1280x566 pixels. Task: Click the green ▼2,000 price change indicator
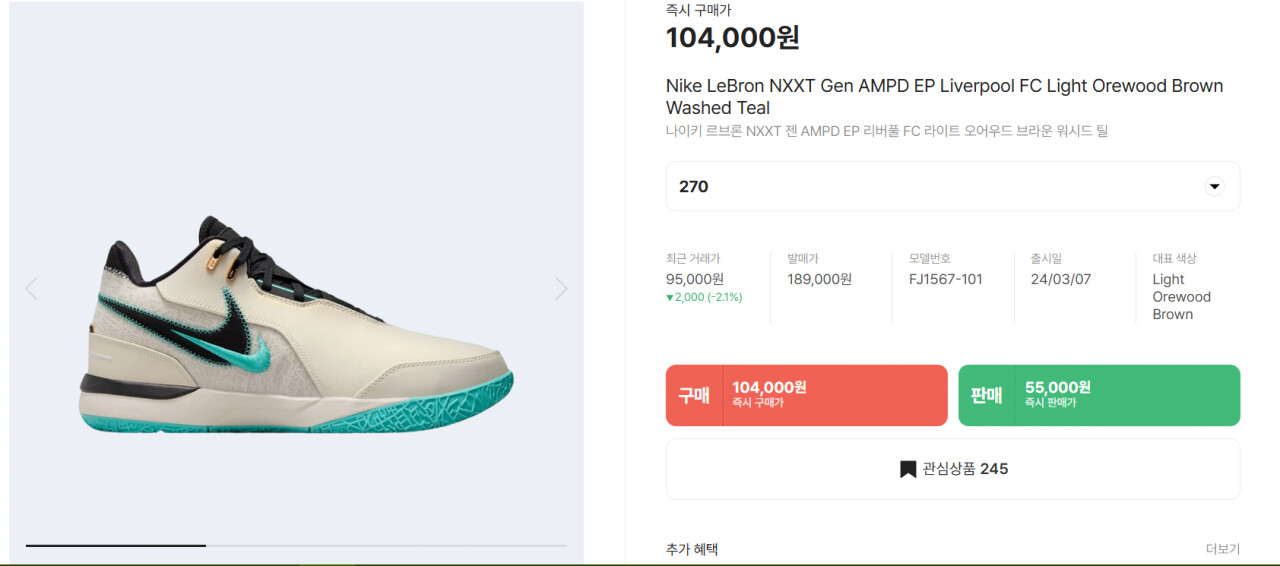[x=704, y=297]
